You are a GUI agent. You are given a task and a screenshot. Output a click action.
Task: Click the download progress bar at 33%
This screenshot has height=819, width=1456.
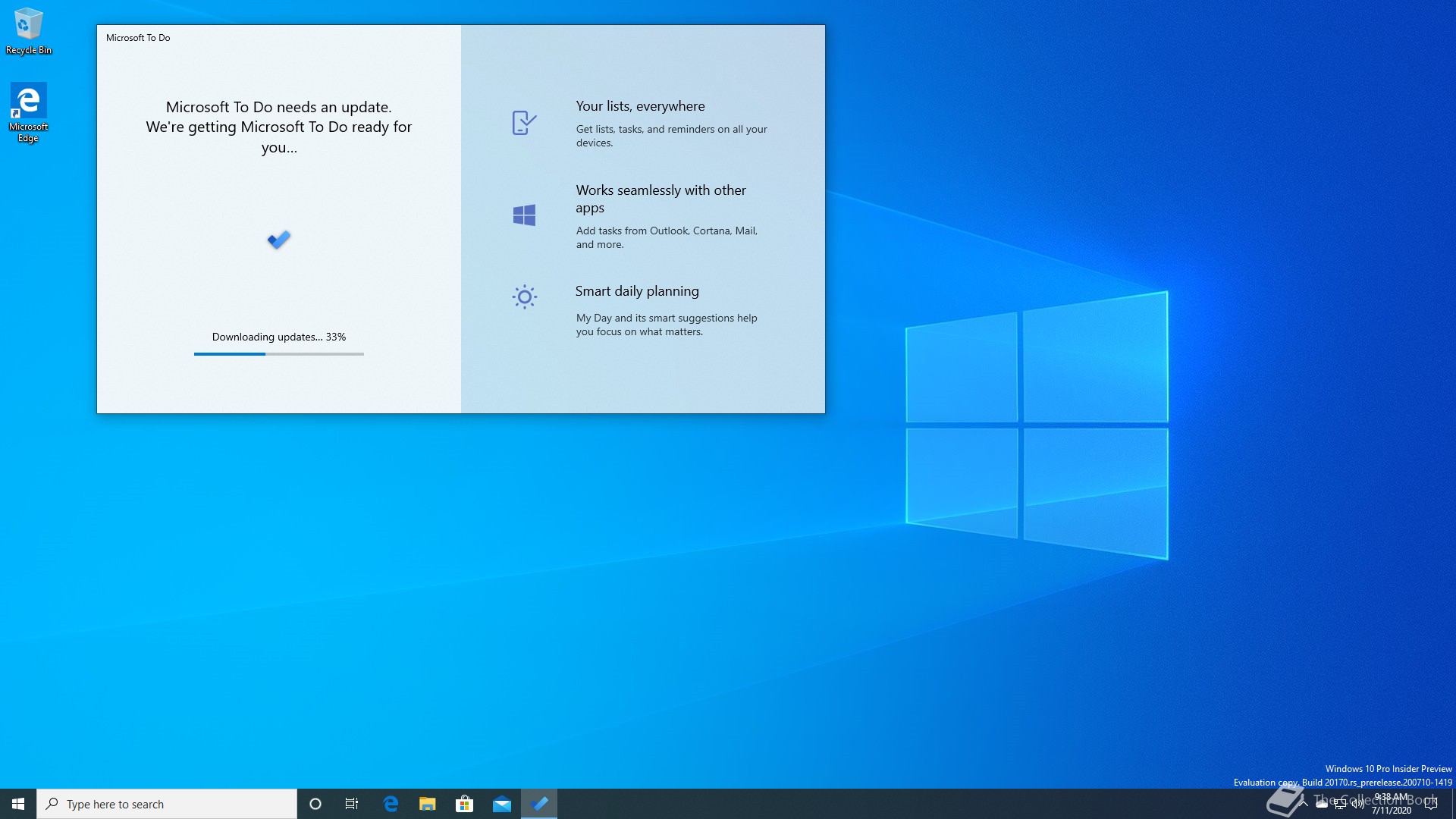279,354
